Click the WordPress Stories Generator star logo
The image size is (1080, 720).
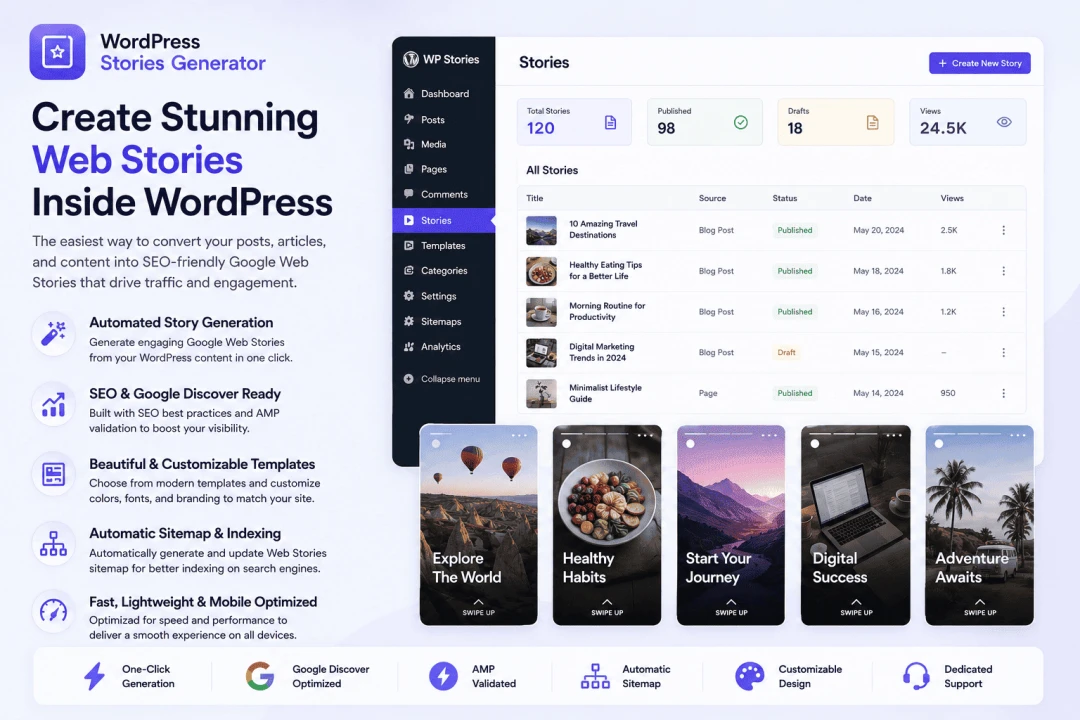(x=57, y=52)
